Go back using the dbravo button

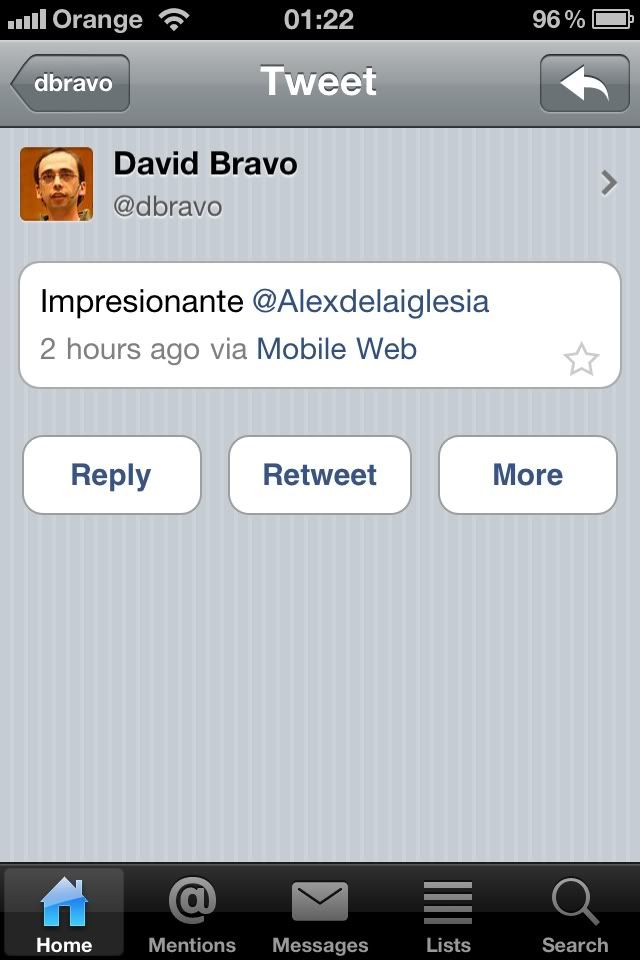70,83
